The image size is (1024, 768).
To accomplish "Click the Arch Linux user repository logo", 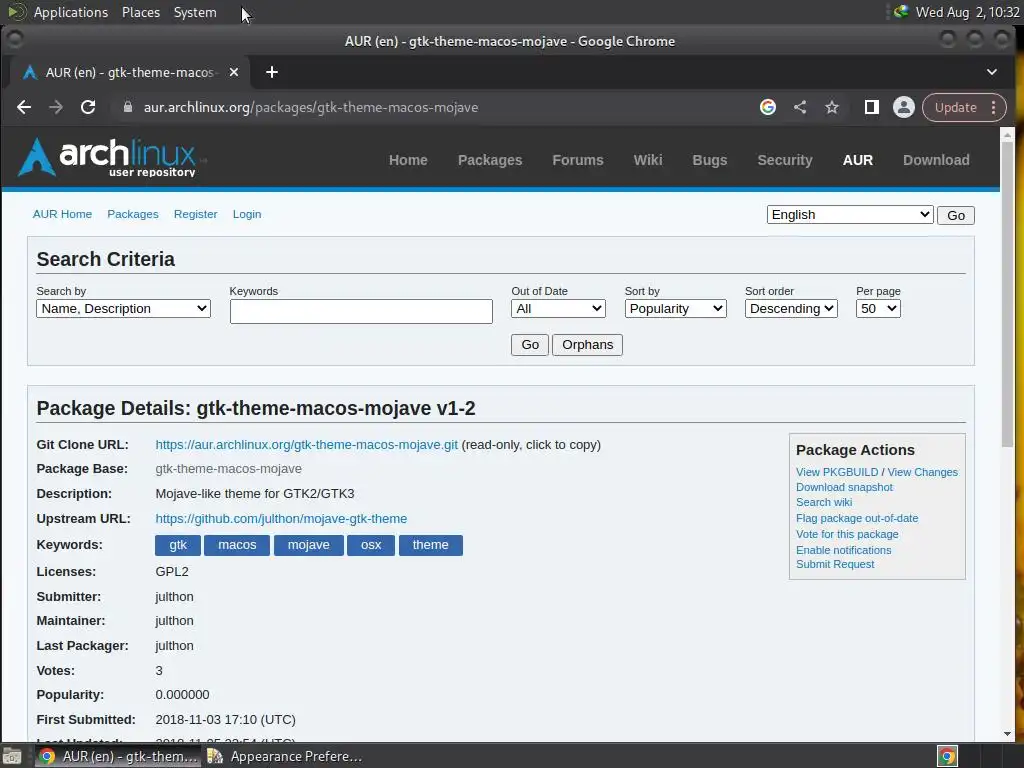I will point(107,157).
